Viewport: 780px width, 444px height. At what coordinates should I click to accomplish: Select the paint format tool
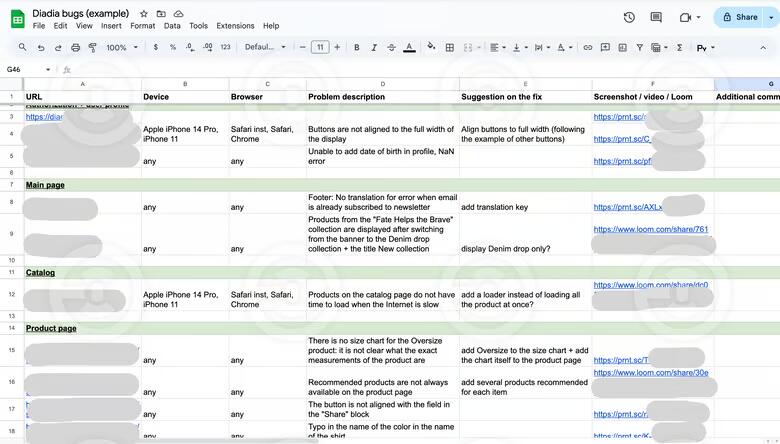coord(93,47)
